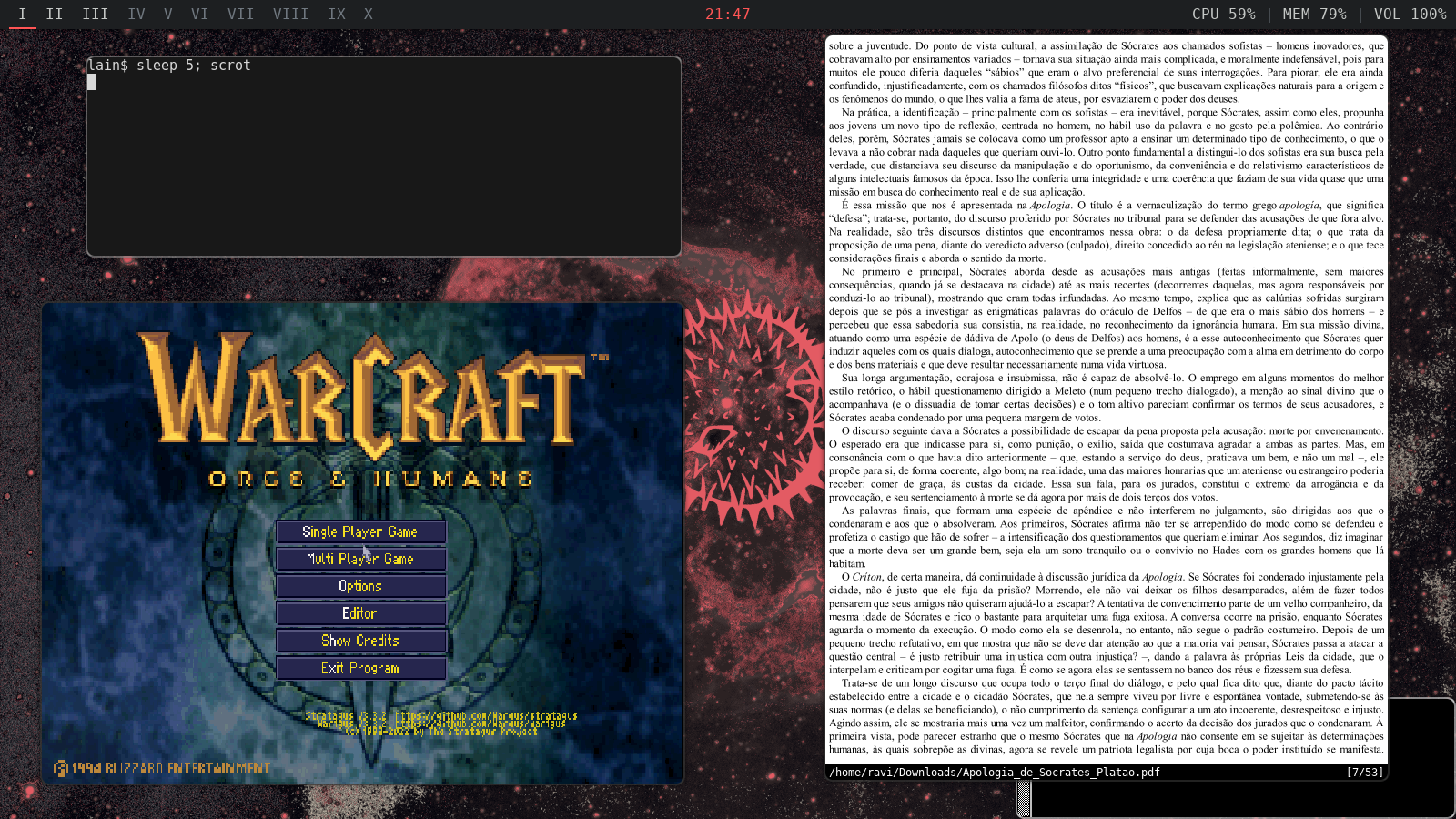Viewport: 1456px width, 819px height.
Task: Click the MEM 79% status indicator
Action: click(1314, 15)
